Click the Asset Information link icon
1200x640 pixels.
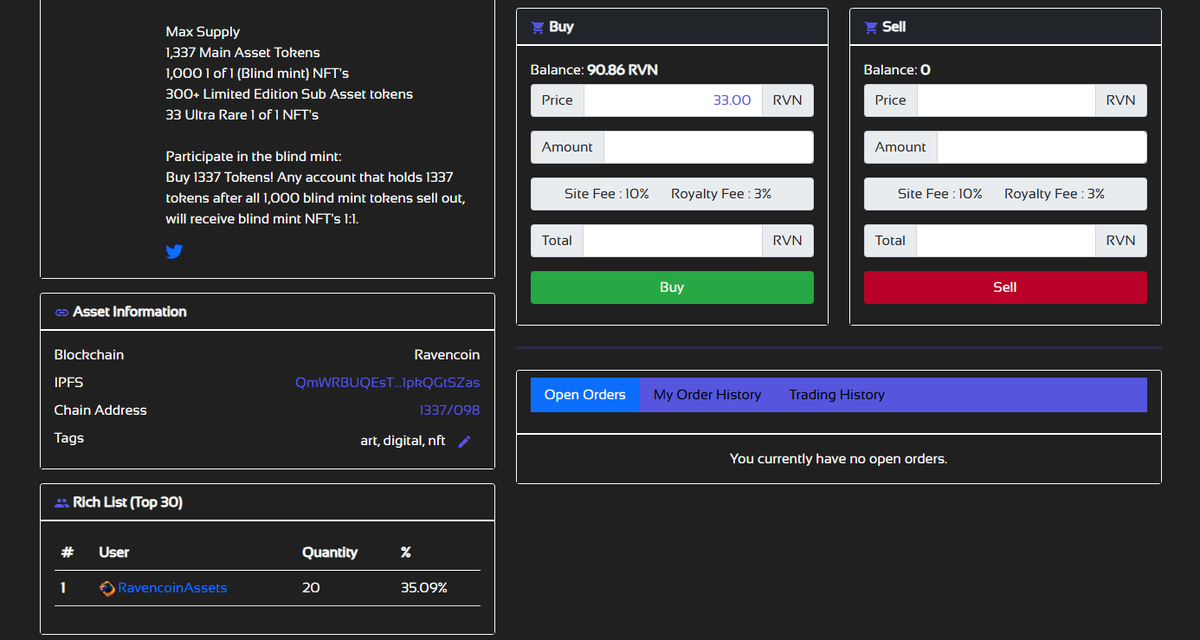coord(61,312)
